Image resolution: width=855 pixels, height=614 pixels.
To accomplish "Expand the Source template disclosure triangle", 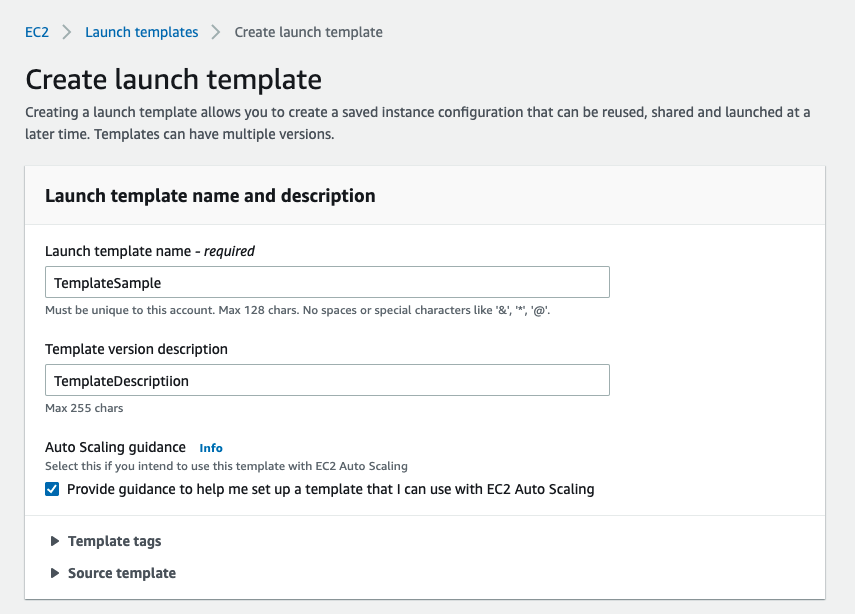I will [x=54, y=573].
